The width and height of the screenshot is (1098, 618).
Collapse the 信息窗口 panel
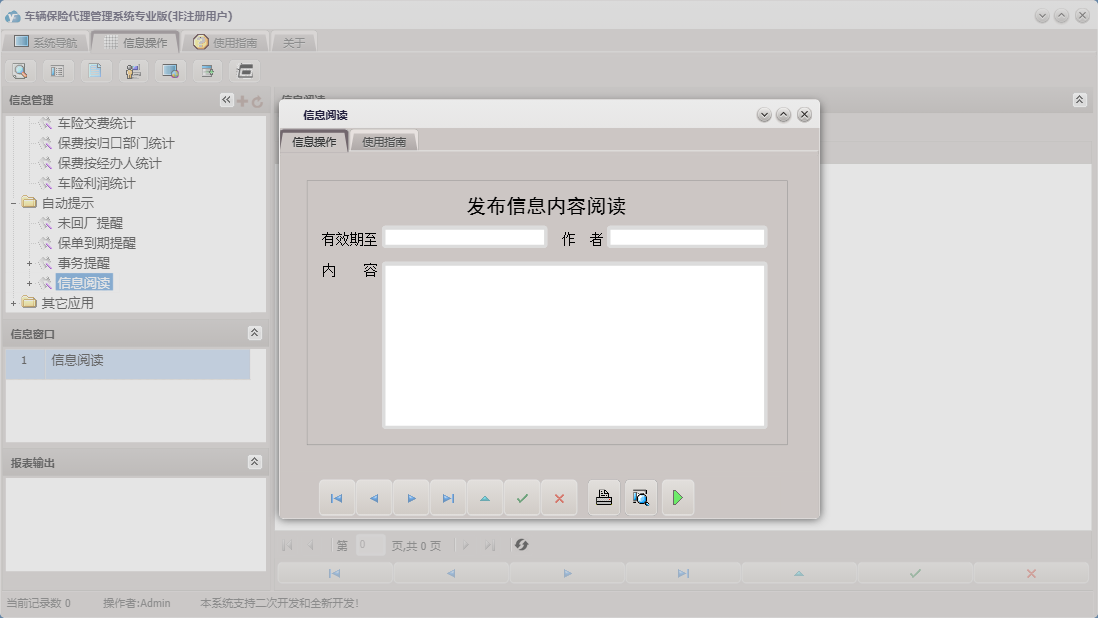(254, 333)
